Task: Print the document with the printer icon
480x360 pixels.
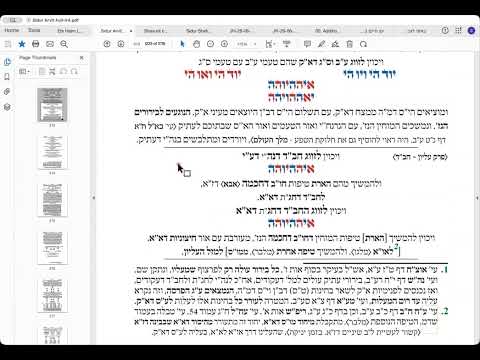Action: click(x=36, y=44)
